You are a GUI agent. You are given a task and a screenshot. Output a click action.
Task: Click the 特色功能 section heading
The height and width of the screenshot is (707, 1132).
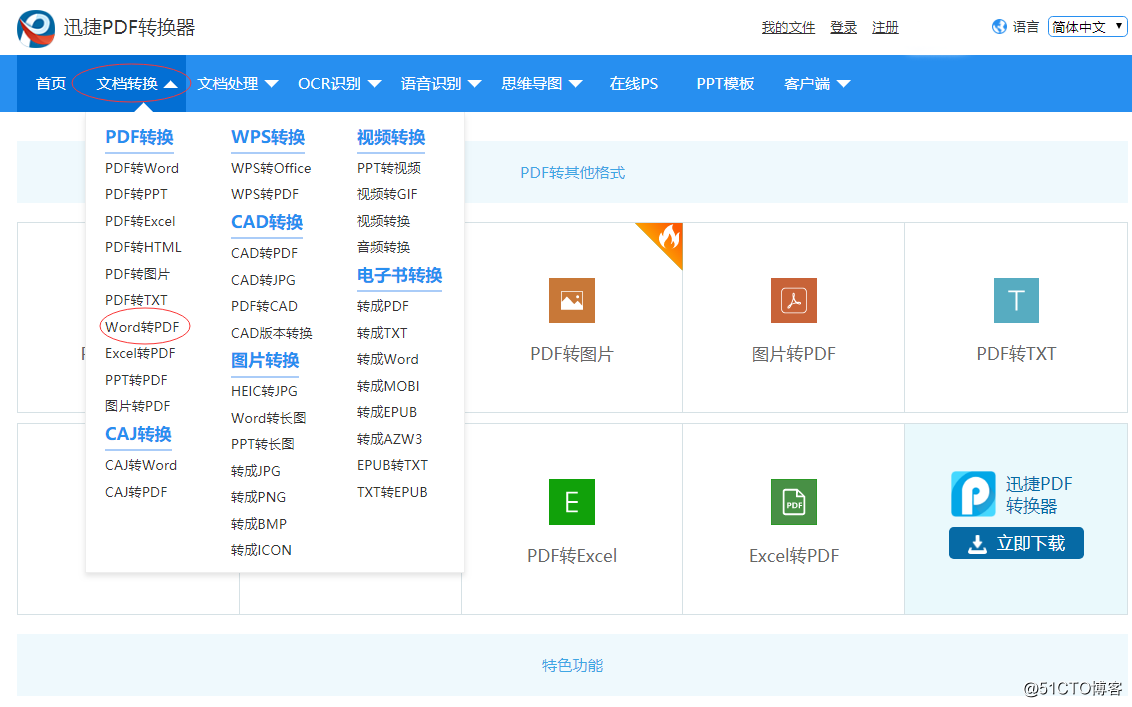(572, 665)
